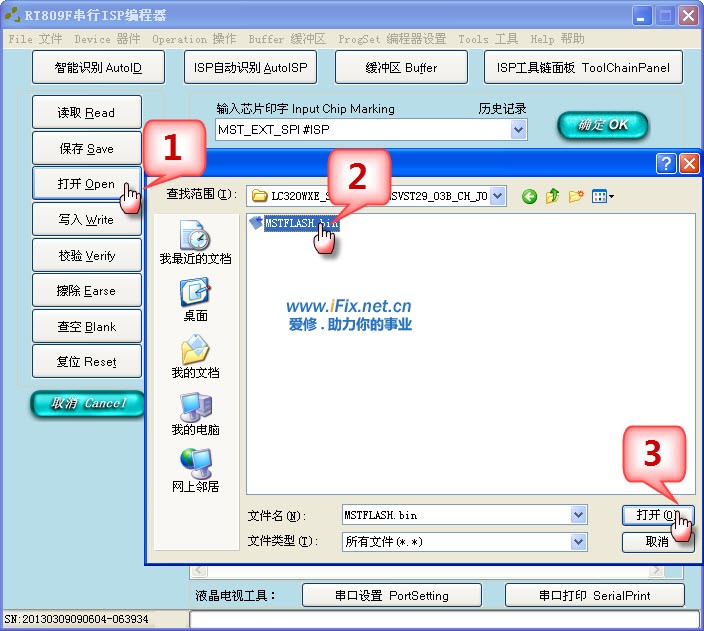Viewport: 704px width, 631px height.
Task: Open the 桌面 desktop shortcut
Action: (195, 300)
